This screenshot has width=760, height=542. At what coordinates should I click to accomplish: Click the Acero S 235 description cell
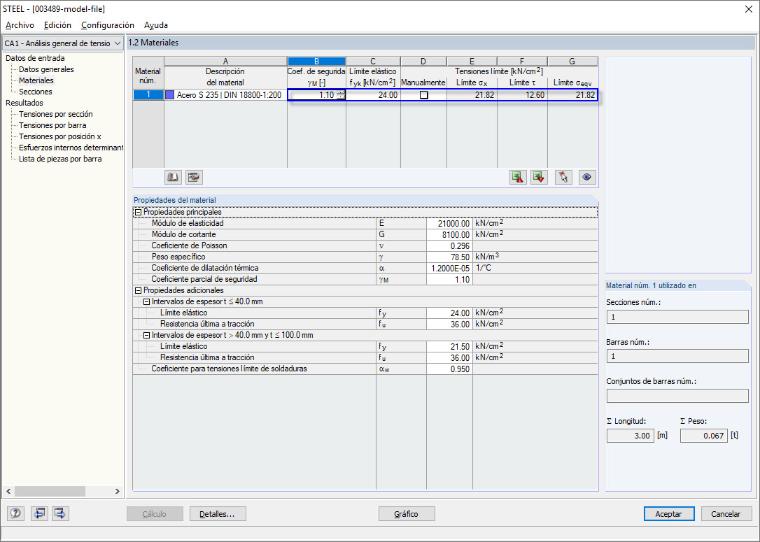[x=226, y=95]
